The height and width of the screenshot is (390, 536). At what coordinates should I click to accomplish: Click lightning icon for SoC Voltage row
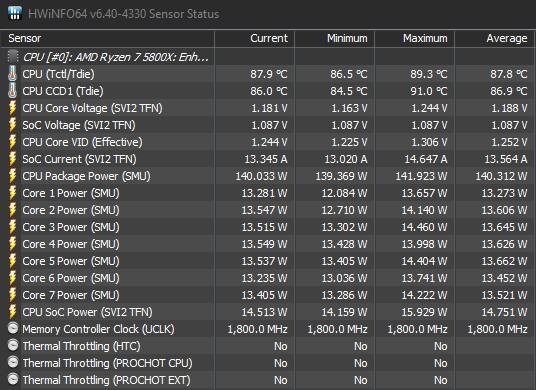13,125
